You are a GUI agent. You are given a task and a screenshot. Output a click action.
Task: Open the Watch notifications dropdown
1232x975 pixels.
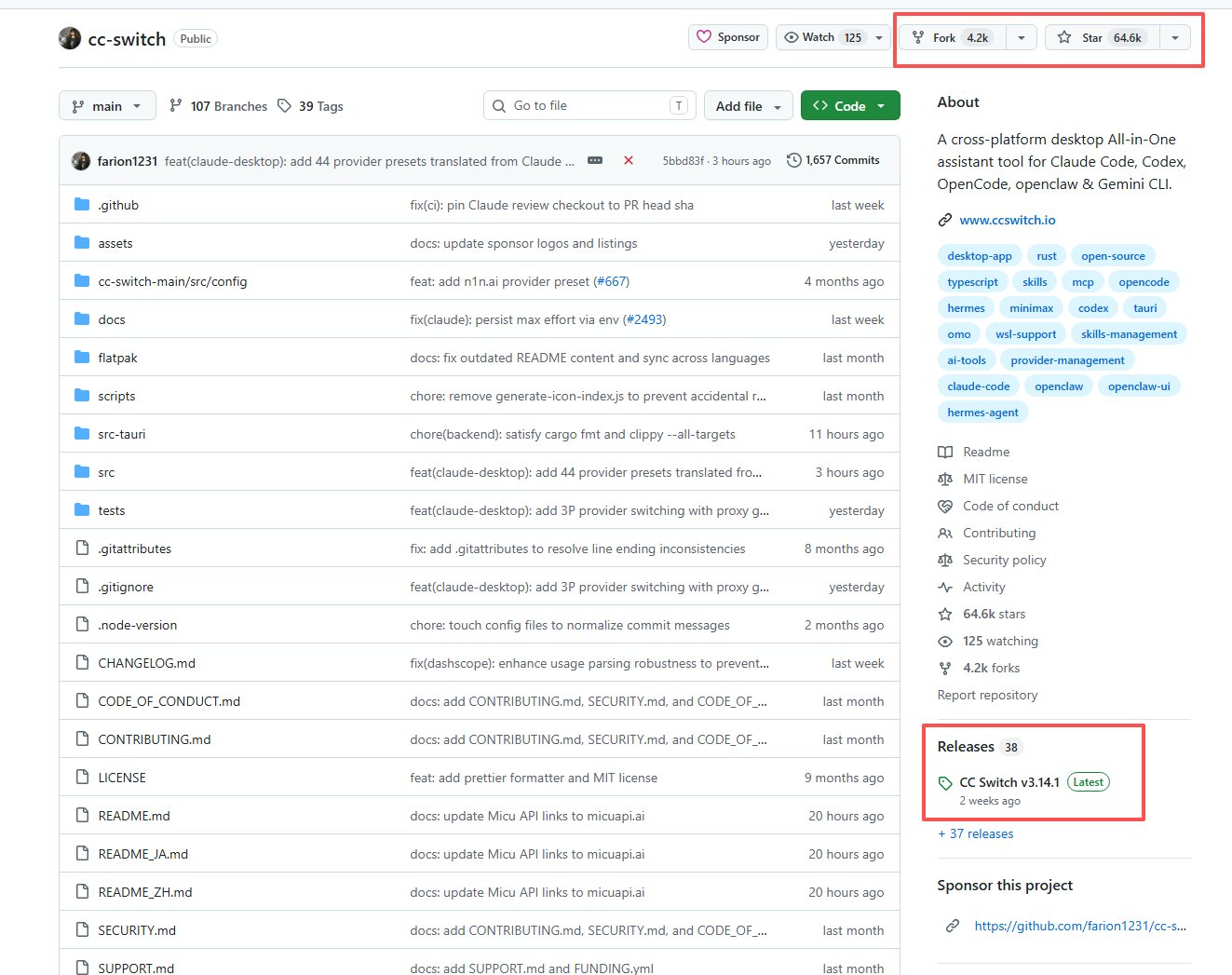(833, 37)
